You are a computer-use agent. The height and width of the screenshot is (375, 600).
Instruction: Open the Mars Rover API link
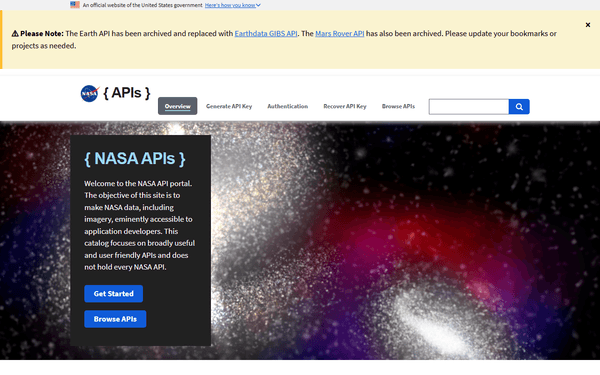[340, 34]
